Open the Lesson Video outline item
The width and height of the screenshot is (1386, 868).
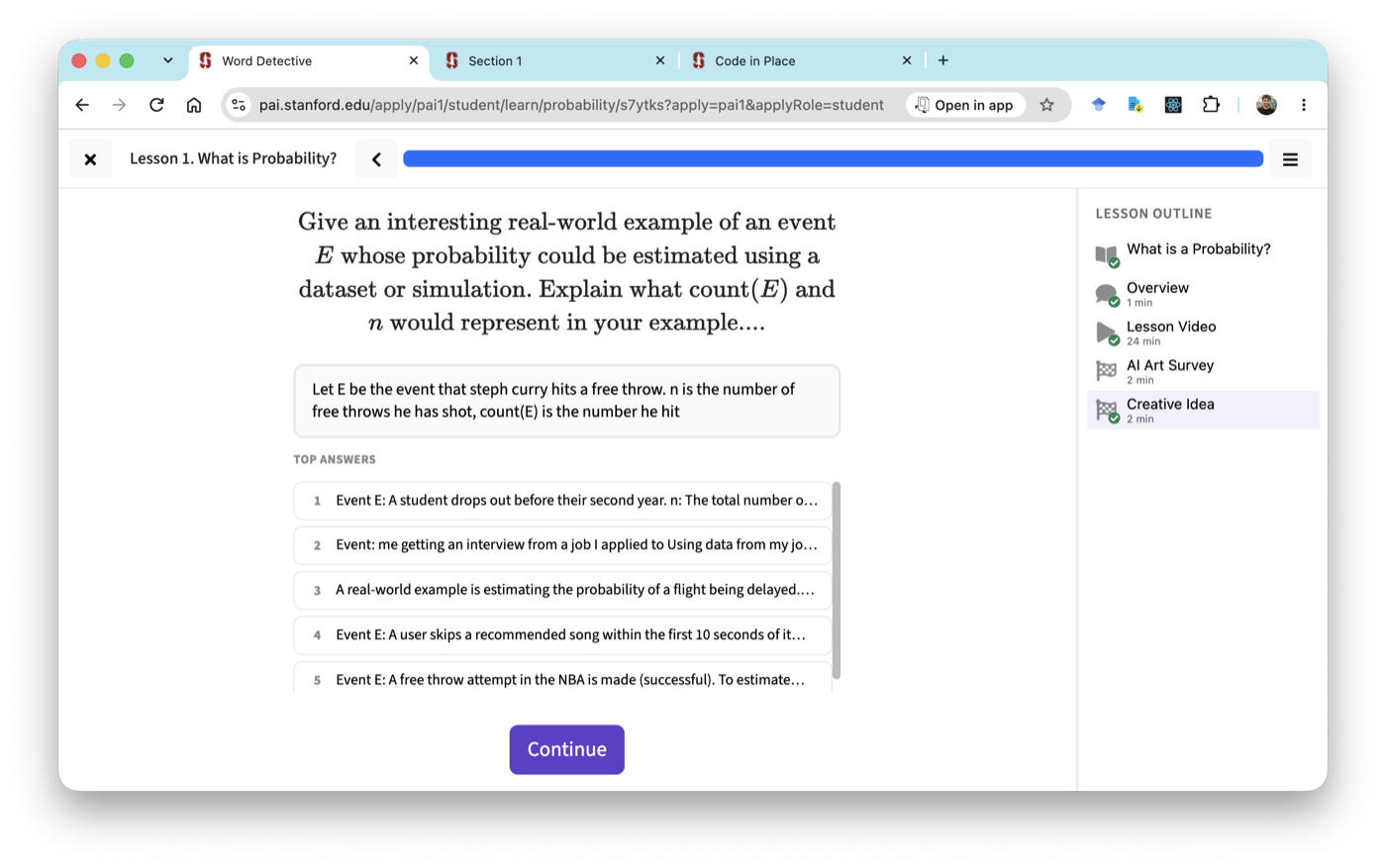pos(1203,333)
